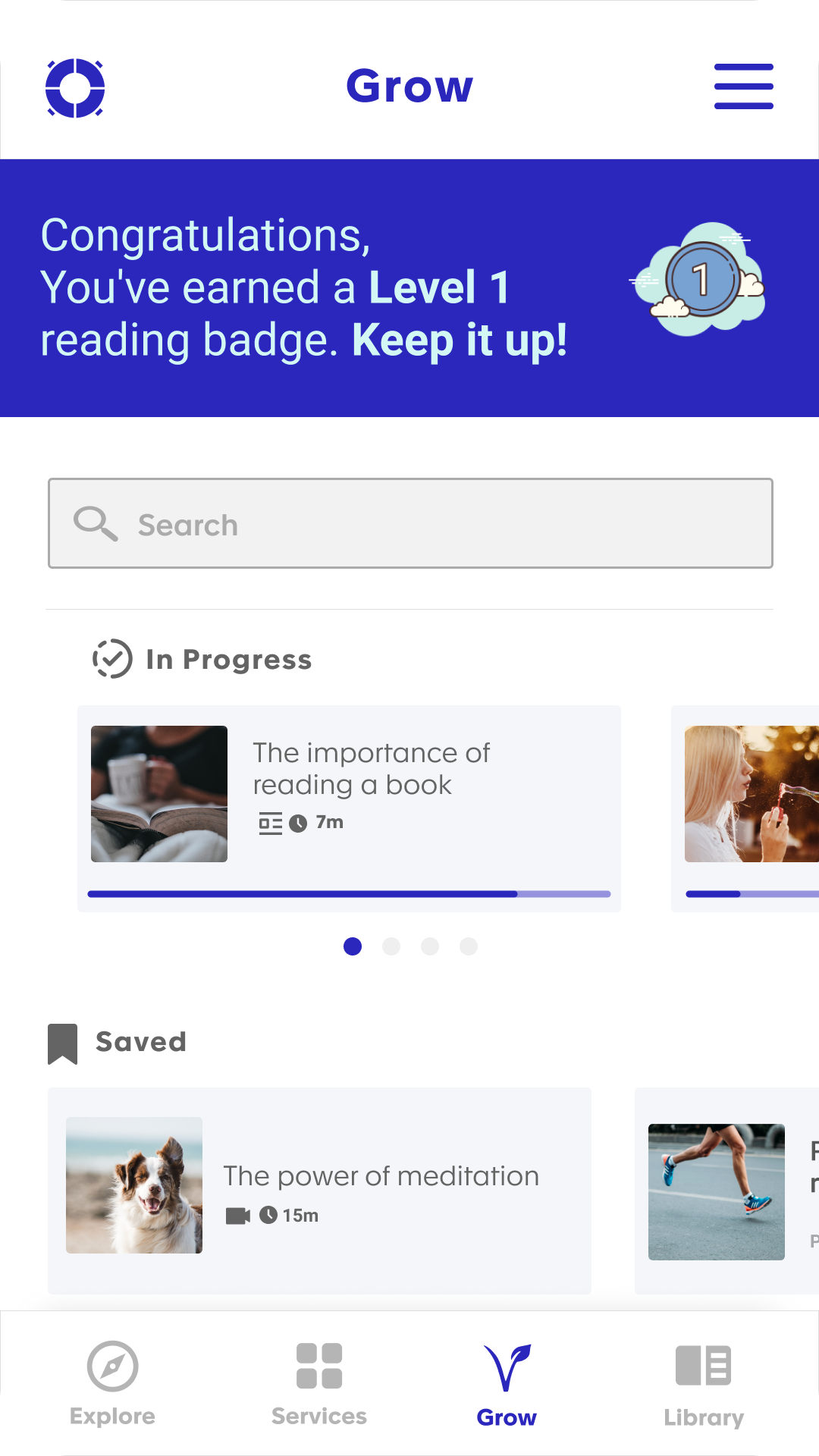The image size is (819, 1456).
Task: Select the first carousel page dot
Action: coord(353,946)
